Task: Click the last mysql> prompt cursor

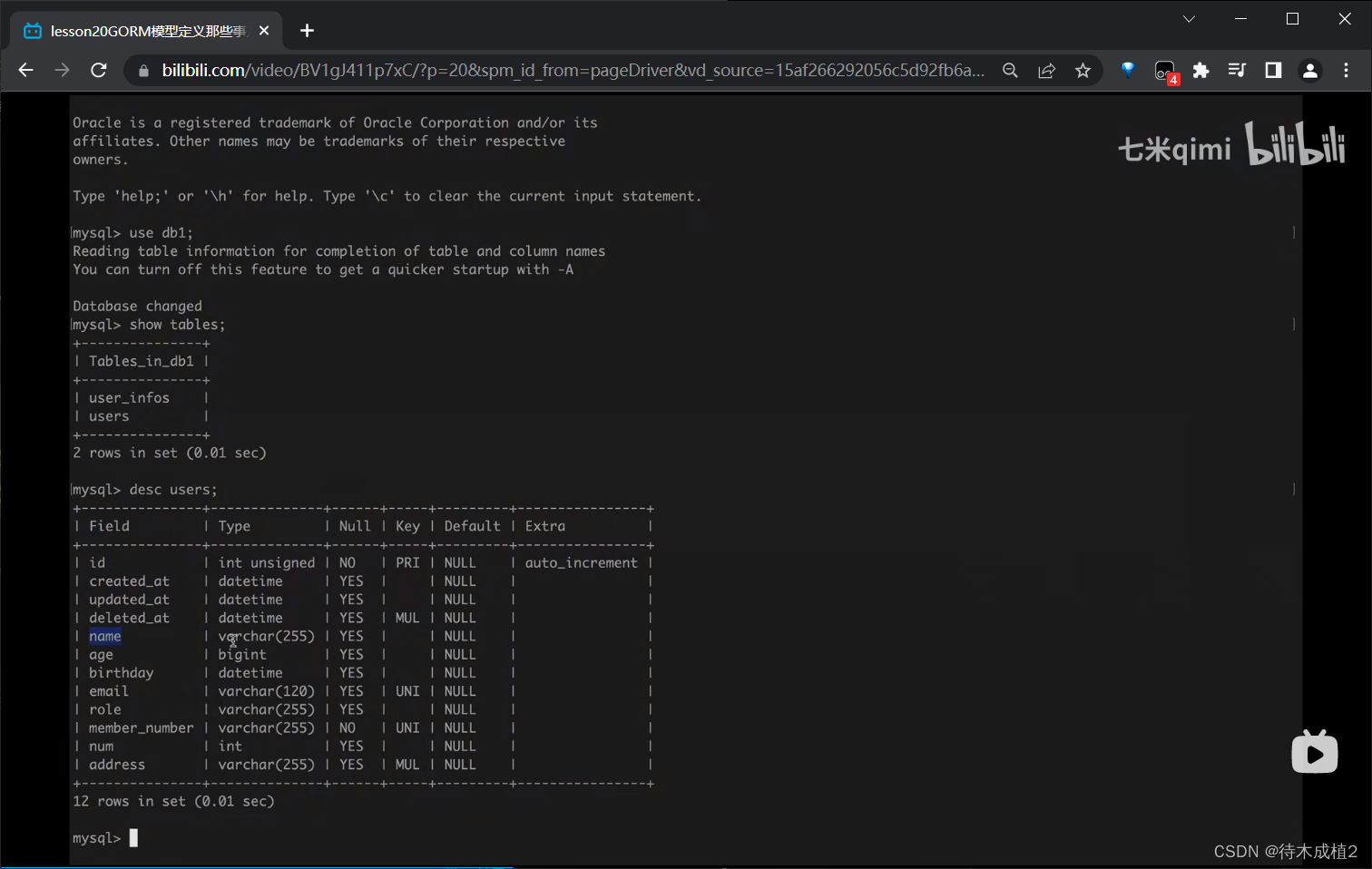Action: click(x=133, y=837)
